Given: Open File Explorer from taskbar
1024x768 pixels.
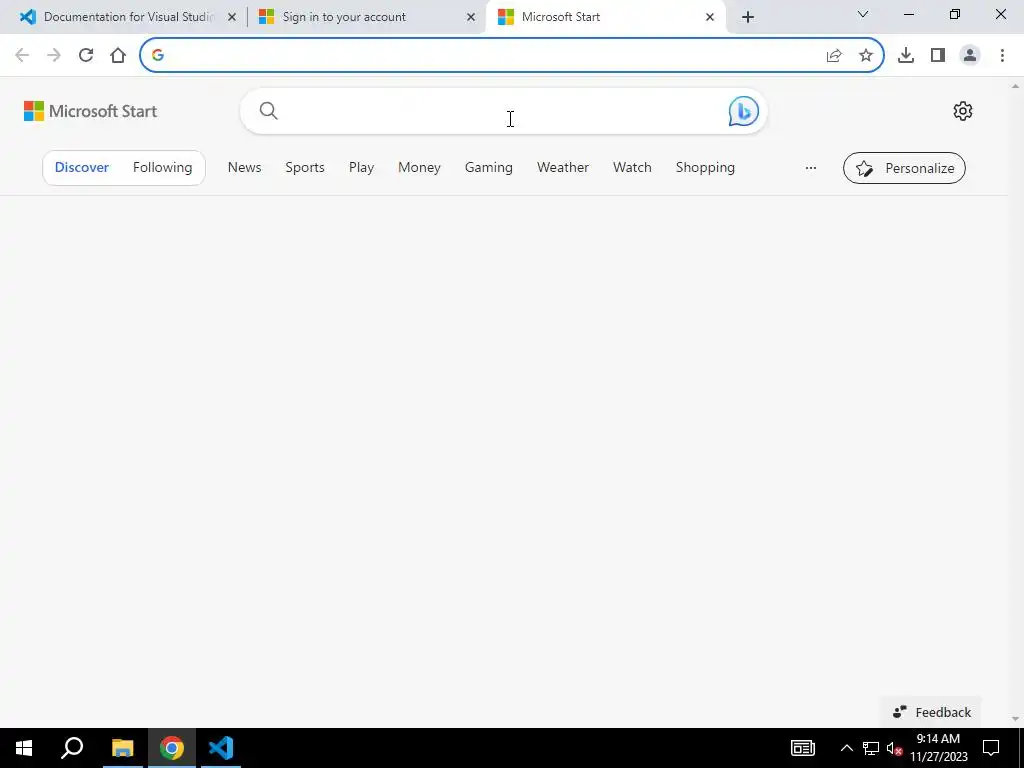Looking at the screenshot, I should click(122, 748).
